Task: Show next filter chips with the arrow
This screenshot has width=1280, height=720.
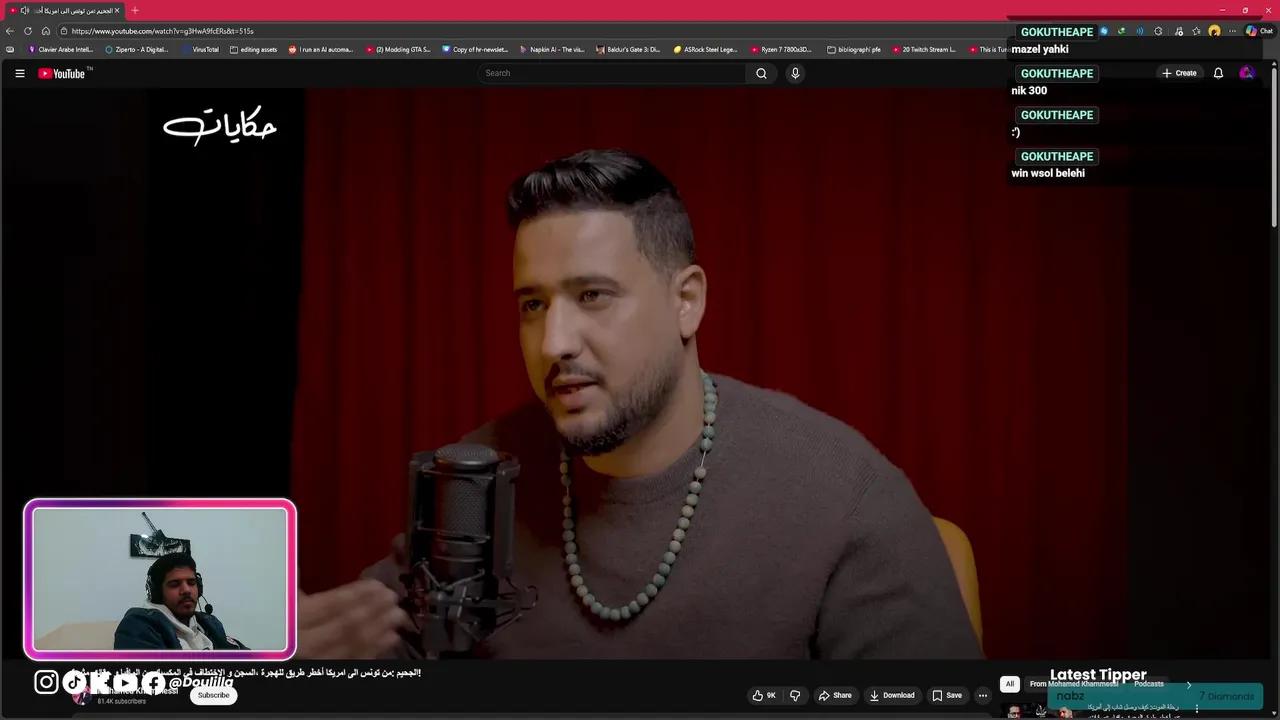Action: coord(1189,684)
